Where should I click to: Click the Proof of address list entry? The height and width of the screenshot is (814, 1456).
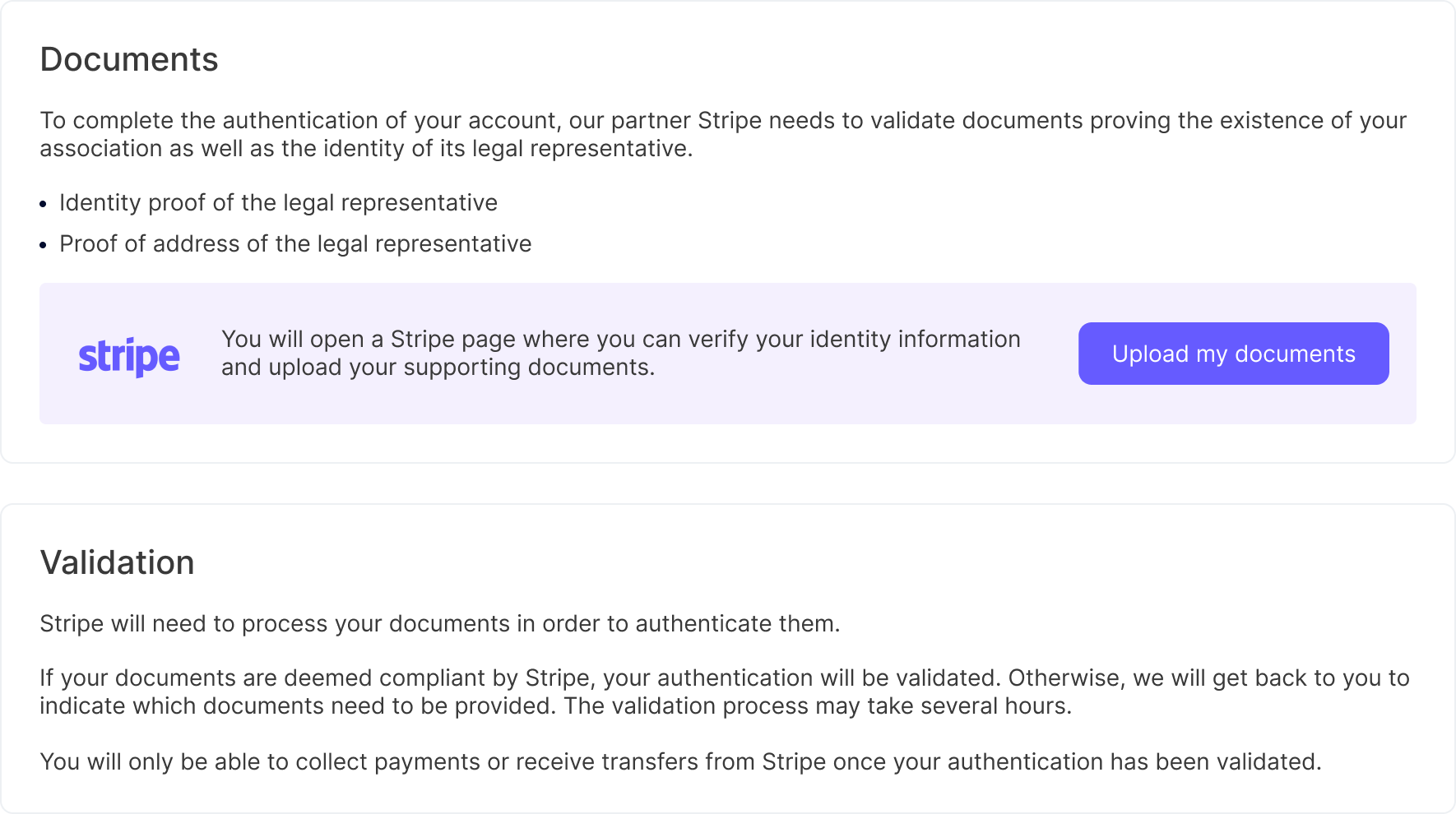tap(295, 243)
